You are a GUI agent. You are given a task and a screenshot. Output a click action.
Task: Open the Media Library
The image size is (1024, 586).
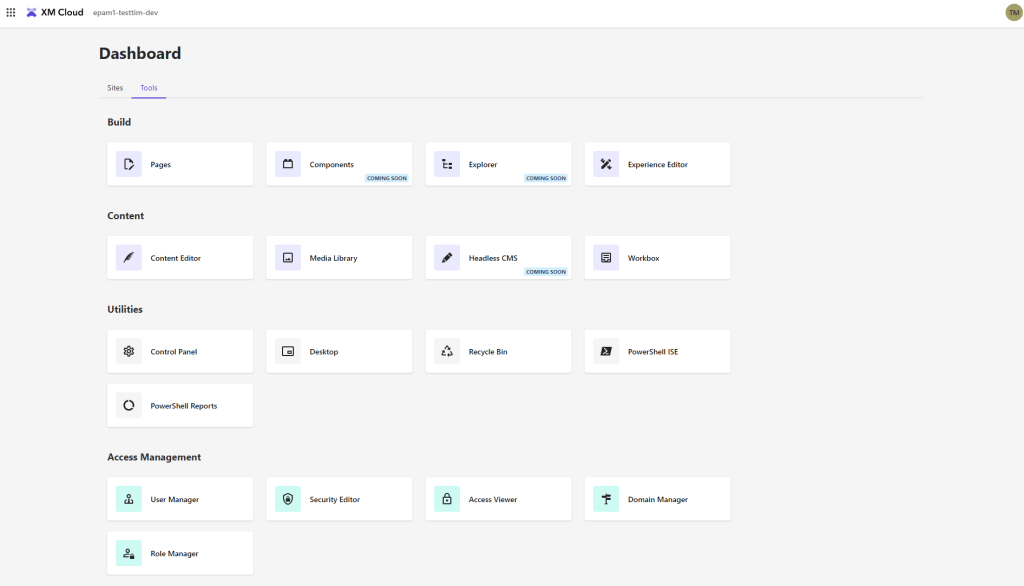tap(339, 257)
